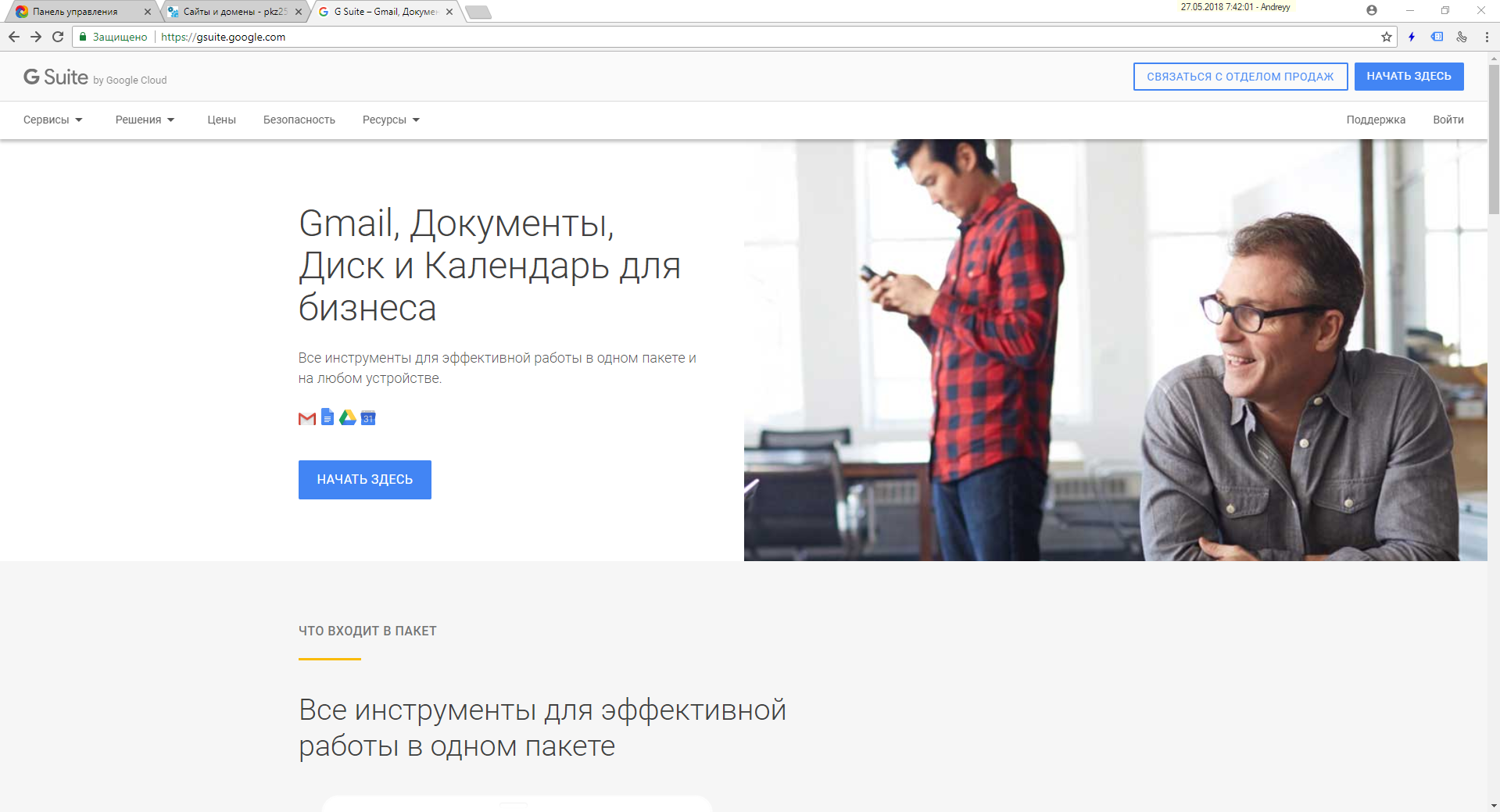
Task: Click the Защищено secure label
Action: pyautogui.click(x=120, y=37)
